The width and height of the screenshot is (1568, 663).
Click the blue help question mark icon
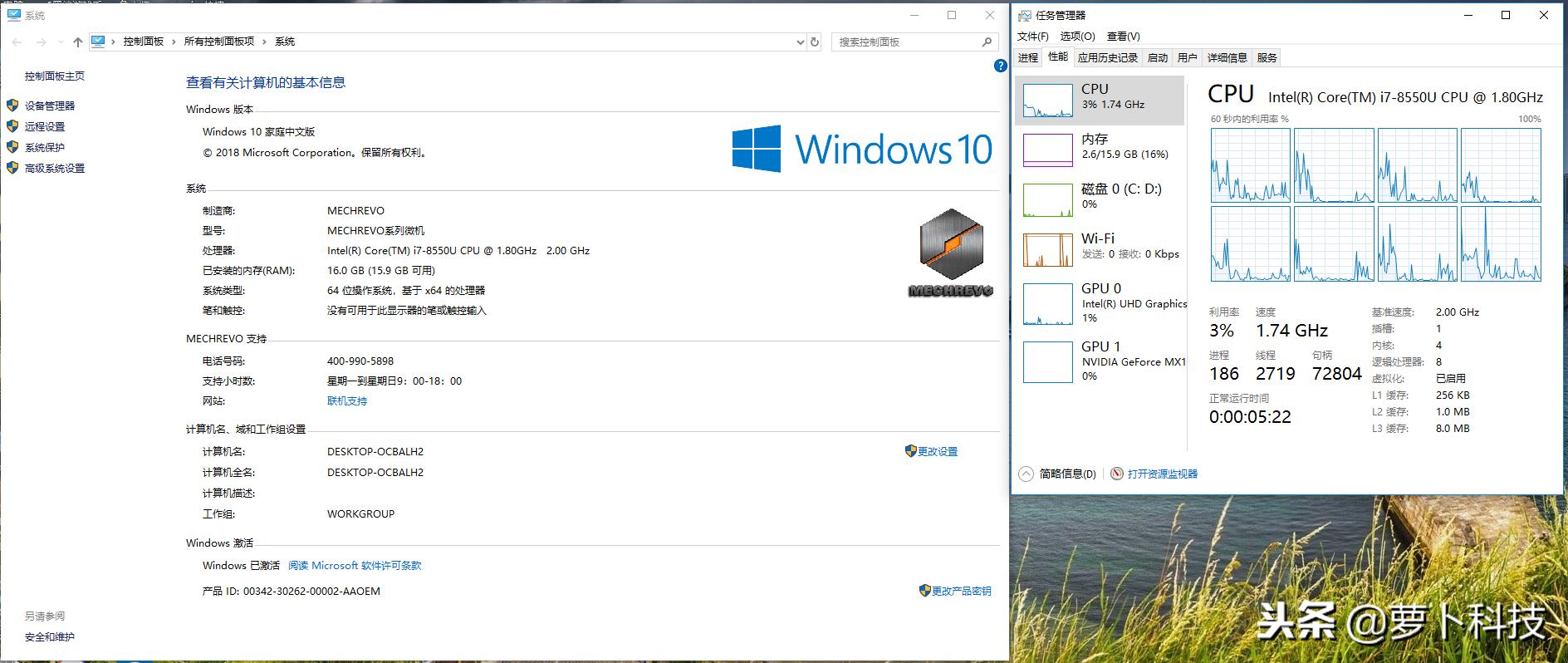tap(1000, 66)
